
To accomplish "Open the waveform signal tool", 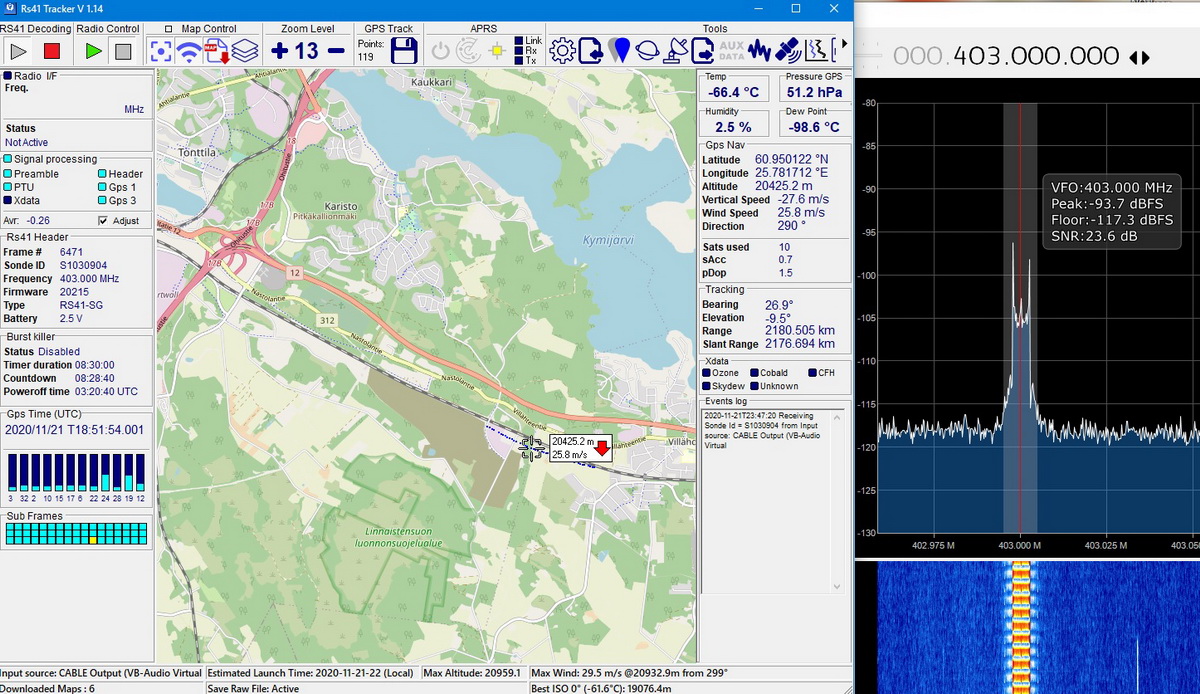I will [759, 50].
